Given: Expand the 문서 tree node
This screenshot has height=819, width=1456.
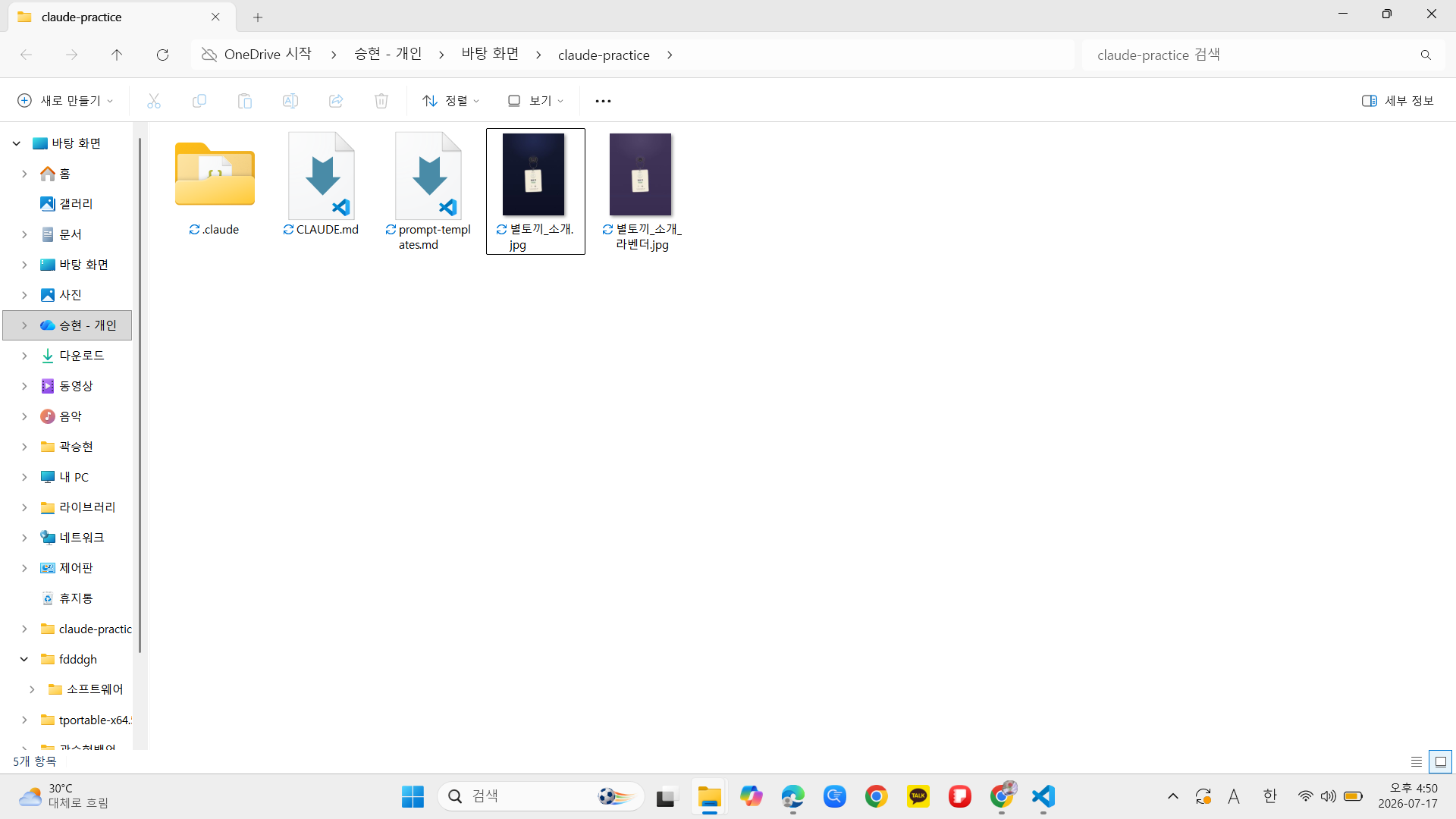Looking at the screenshot, I should pyautogui.click(x=24, y=234).
